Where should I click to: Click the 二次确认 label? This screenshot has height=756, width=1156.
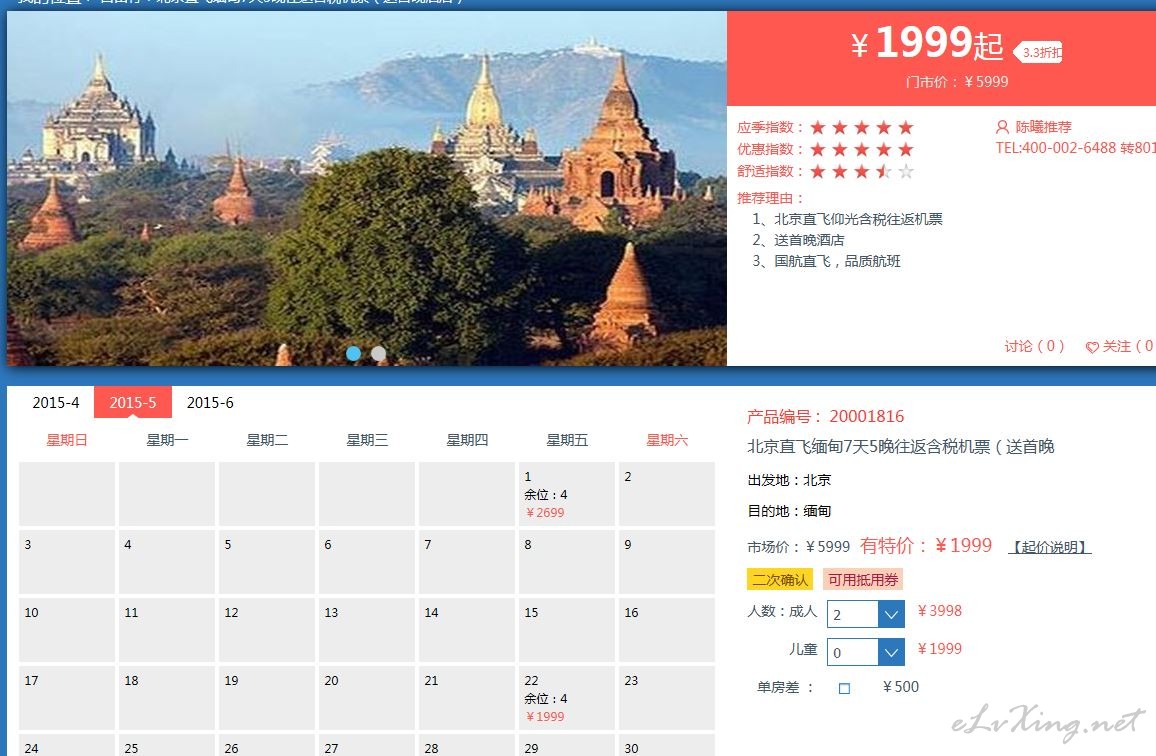click(780, 580)
